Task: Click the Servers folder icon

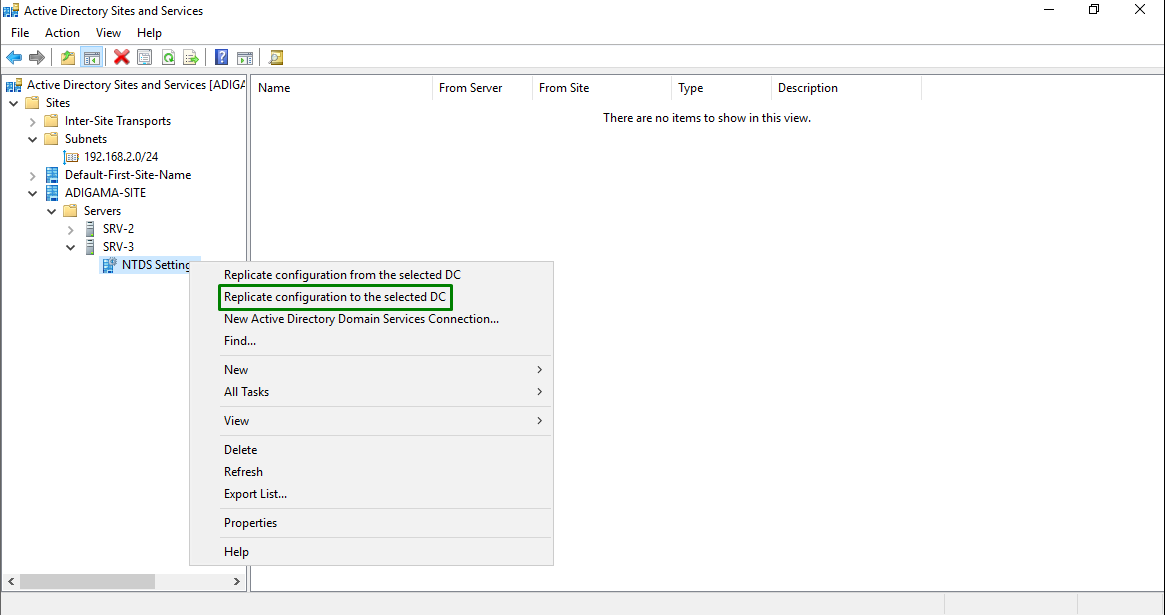Action: pyautogui.click(x=71, y=211)
